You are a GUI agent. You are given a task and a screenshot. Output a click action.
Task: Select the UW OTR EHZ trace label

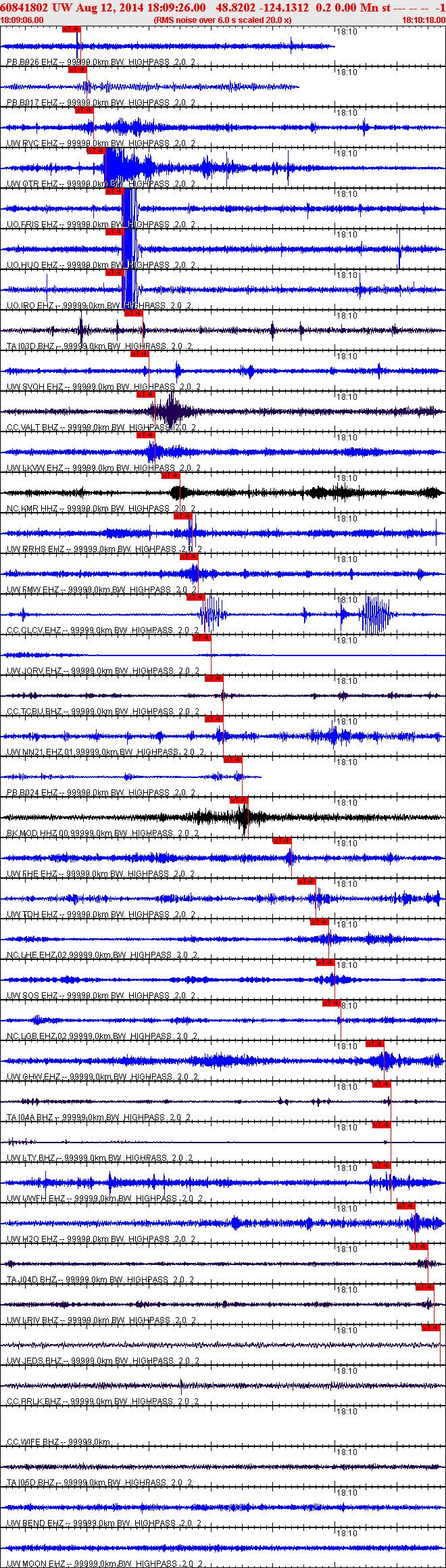[x=101, y=184]
